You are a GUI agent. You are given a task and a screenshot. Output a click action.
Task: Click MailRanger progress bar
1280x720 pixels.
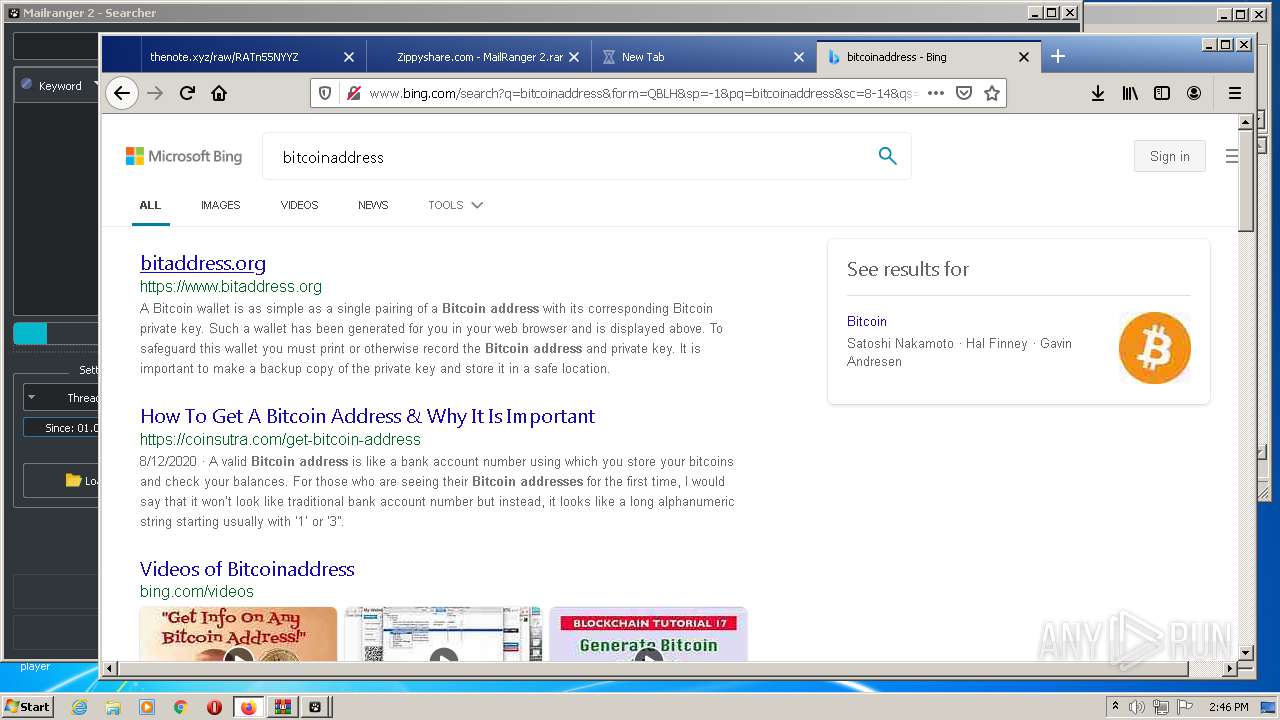click(57, 334)
